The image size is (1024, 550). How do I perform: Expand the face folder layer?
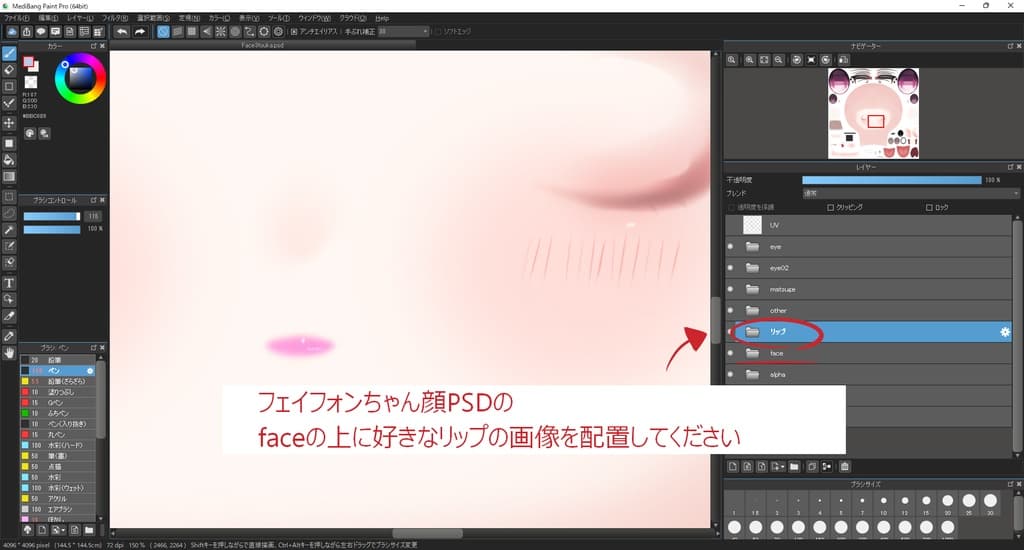(752, 353)
